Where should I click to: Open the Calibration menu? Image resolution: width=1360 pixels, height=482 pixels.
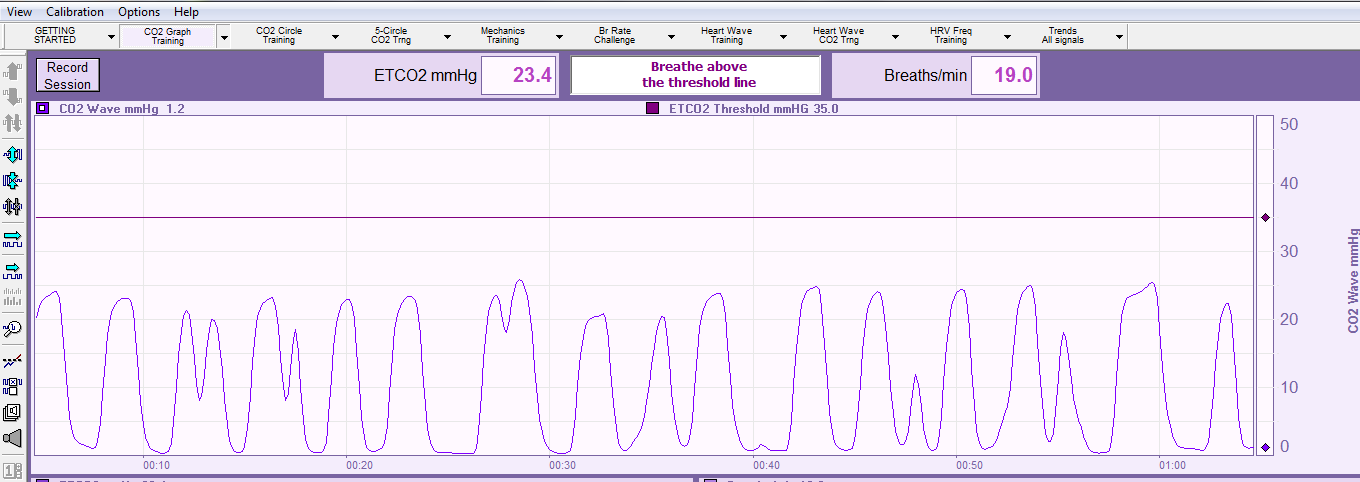(74, 12)
